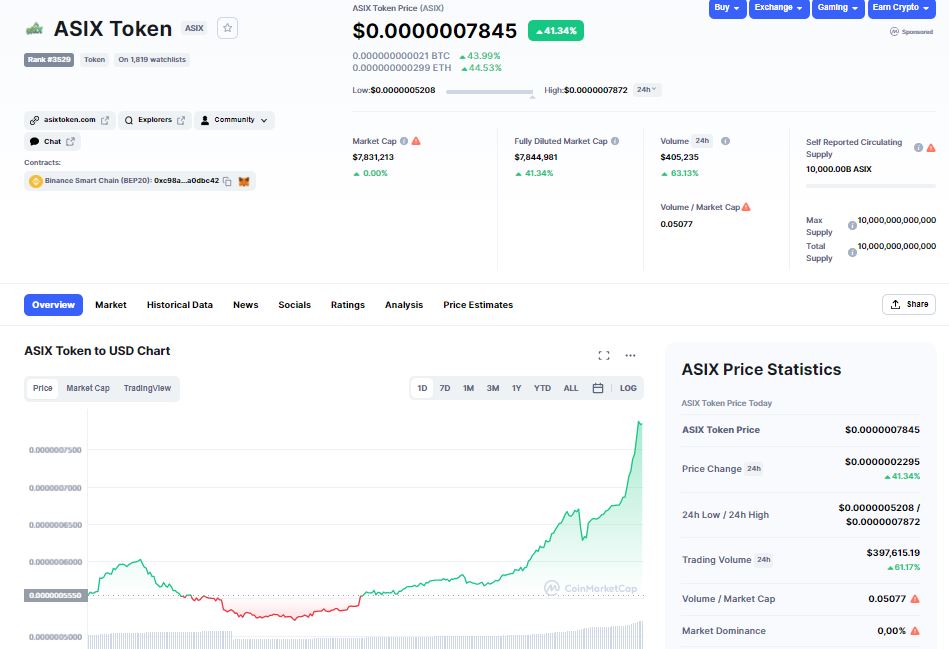The width and height of the screenshot is (949, 649).
Task: Switch chart to Market Cap view
Action: coord(88,388)
